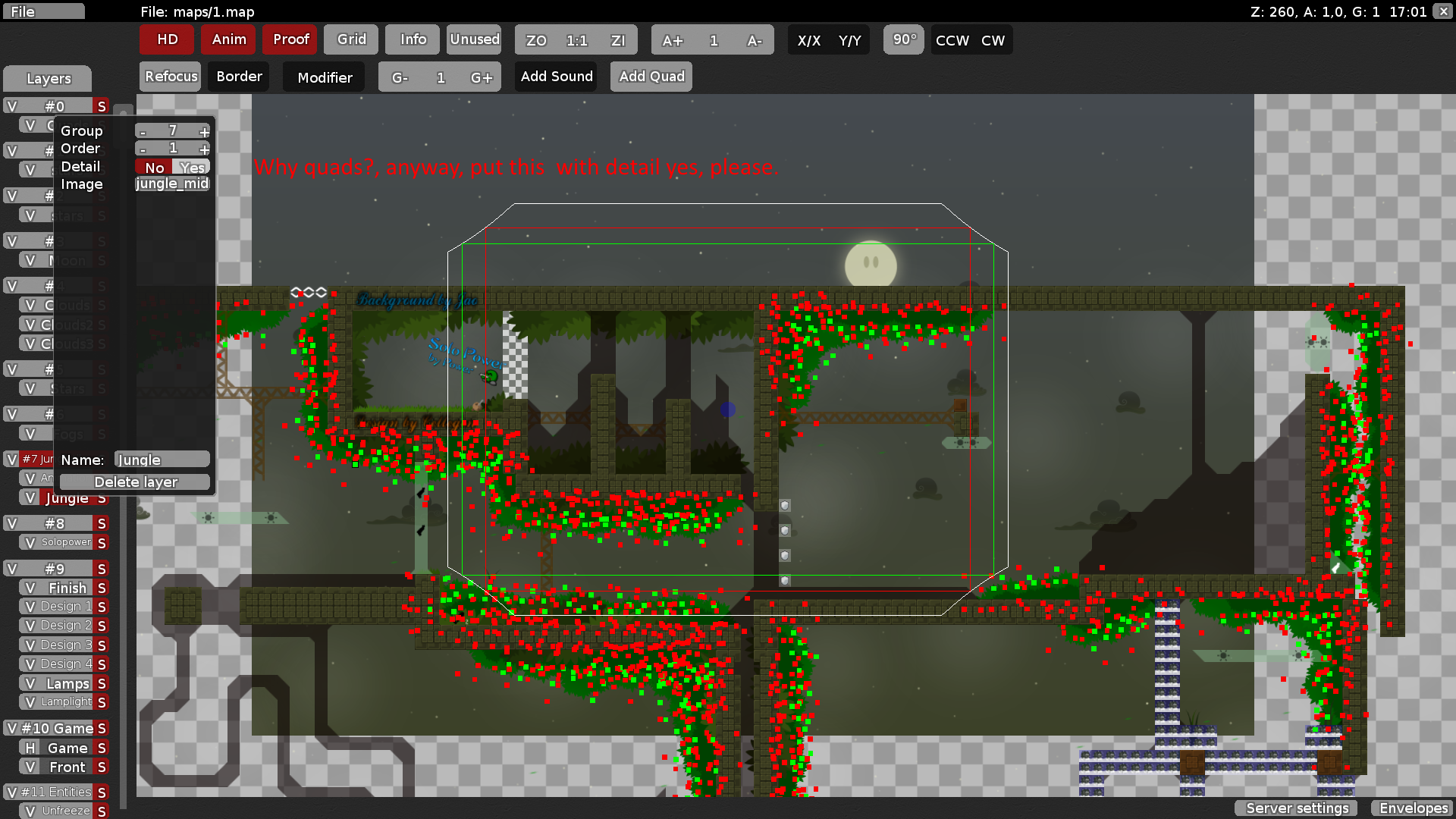The image size is (1456, 819).
Task: Open the File menu
Action: [42, 11]
